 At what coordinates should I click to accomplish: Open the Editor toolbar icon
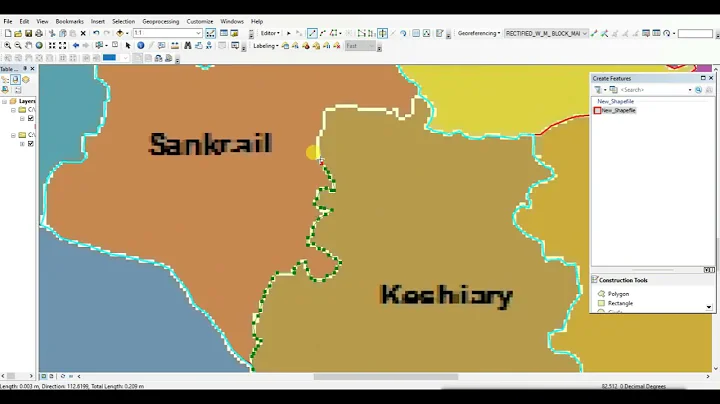(210, 34)
